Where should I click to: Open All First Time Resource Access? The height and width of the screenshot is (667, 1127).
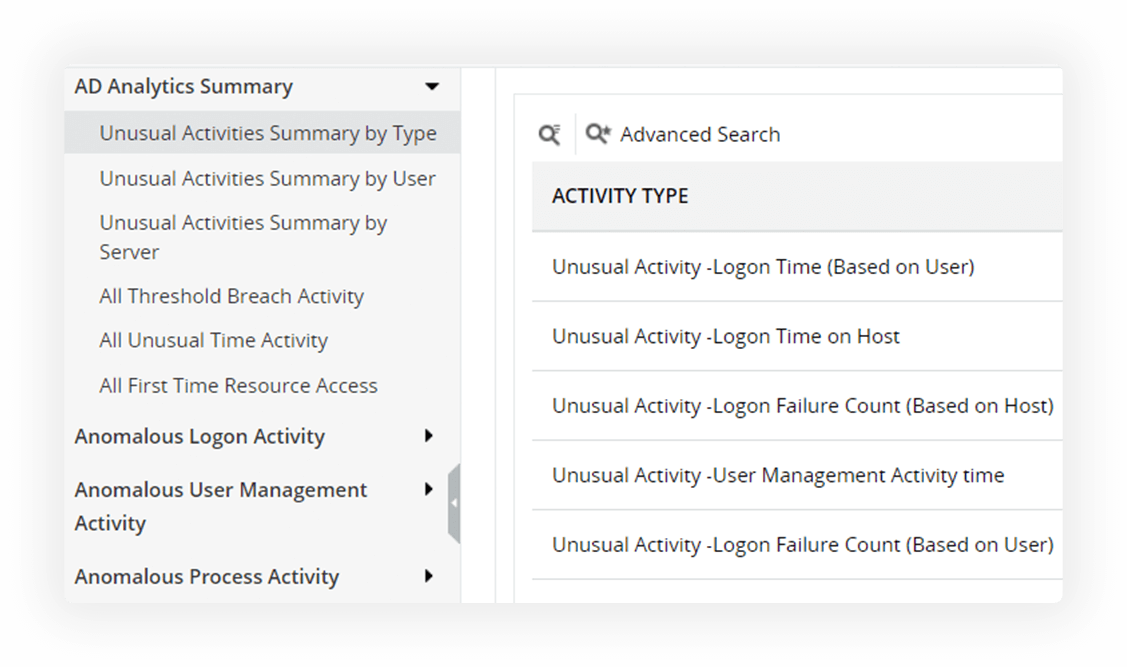tap(238, 385)
